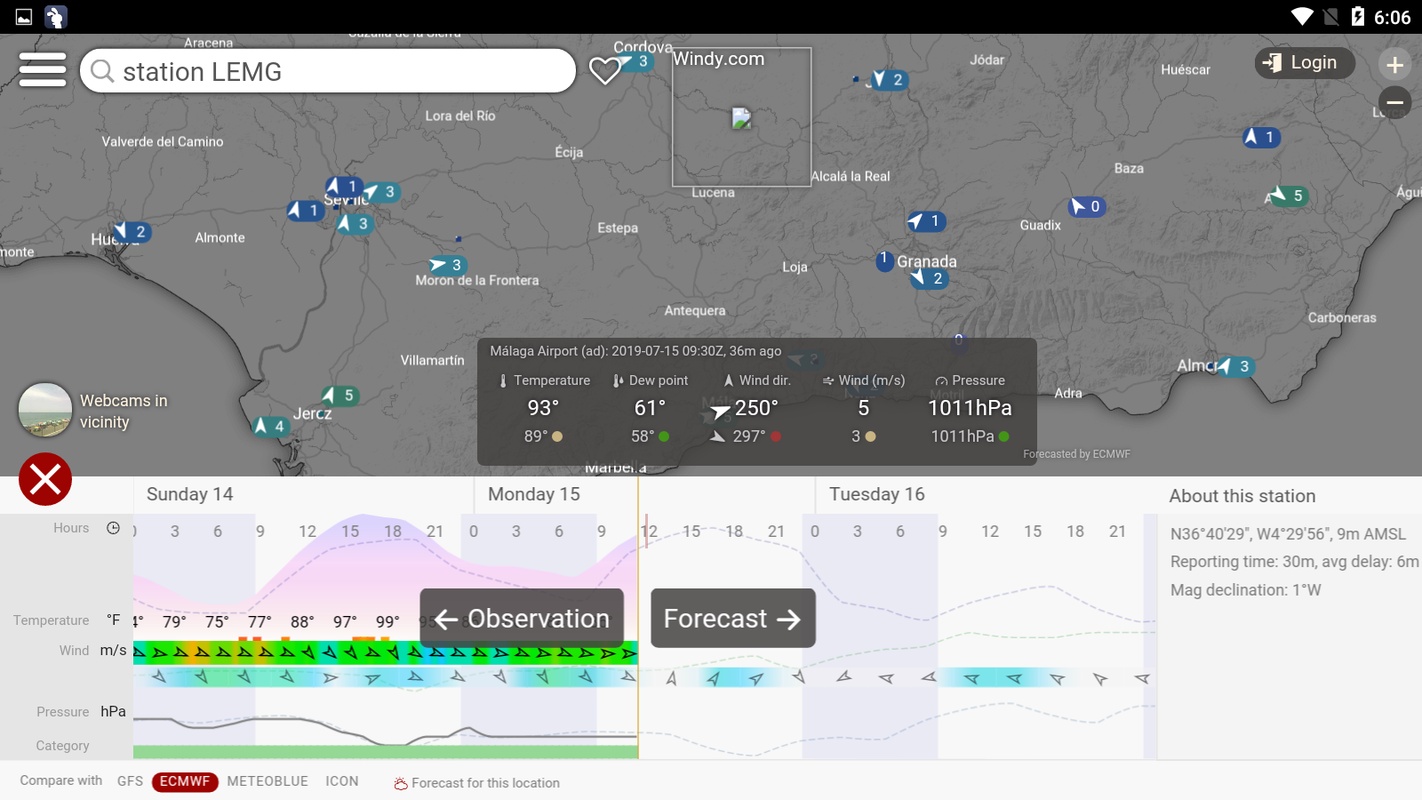Tap the search magnifier icon

pos(102,71)
